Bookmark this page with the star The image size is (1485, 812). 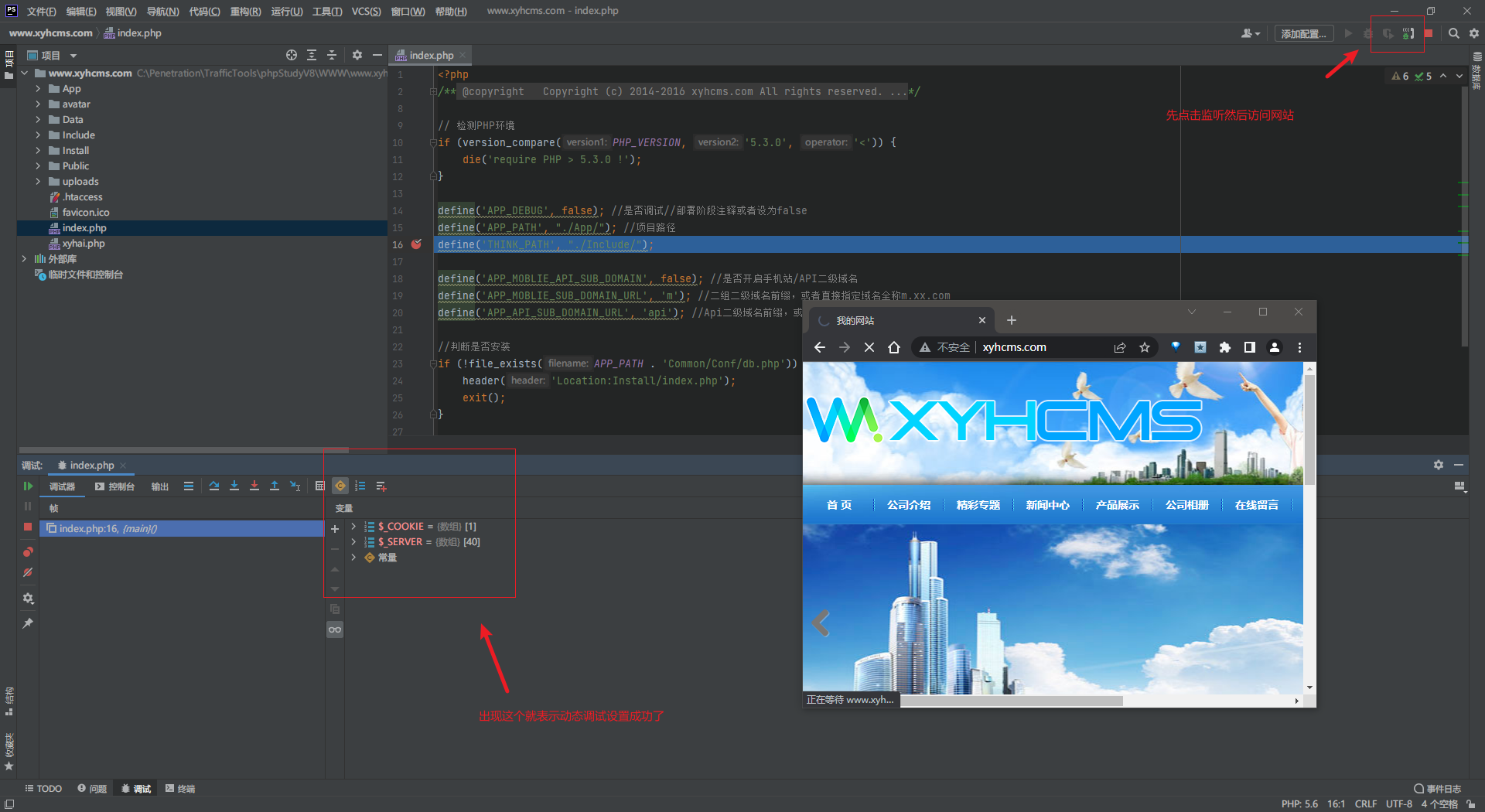[x=1145, y=347]
